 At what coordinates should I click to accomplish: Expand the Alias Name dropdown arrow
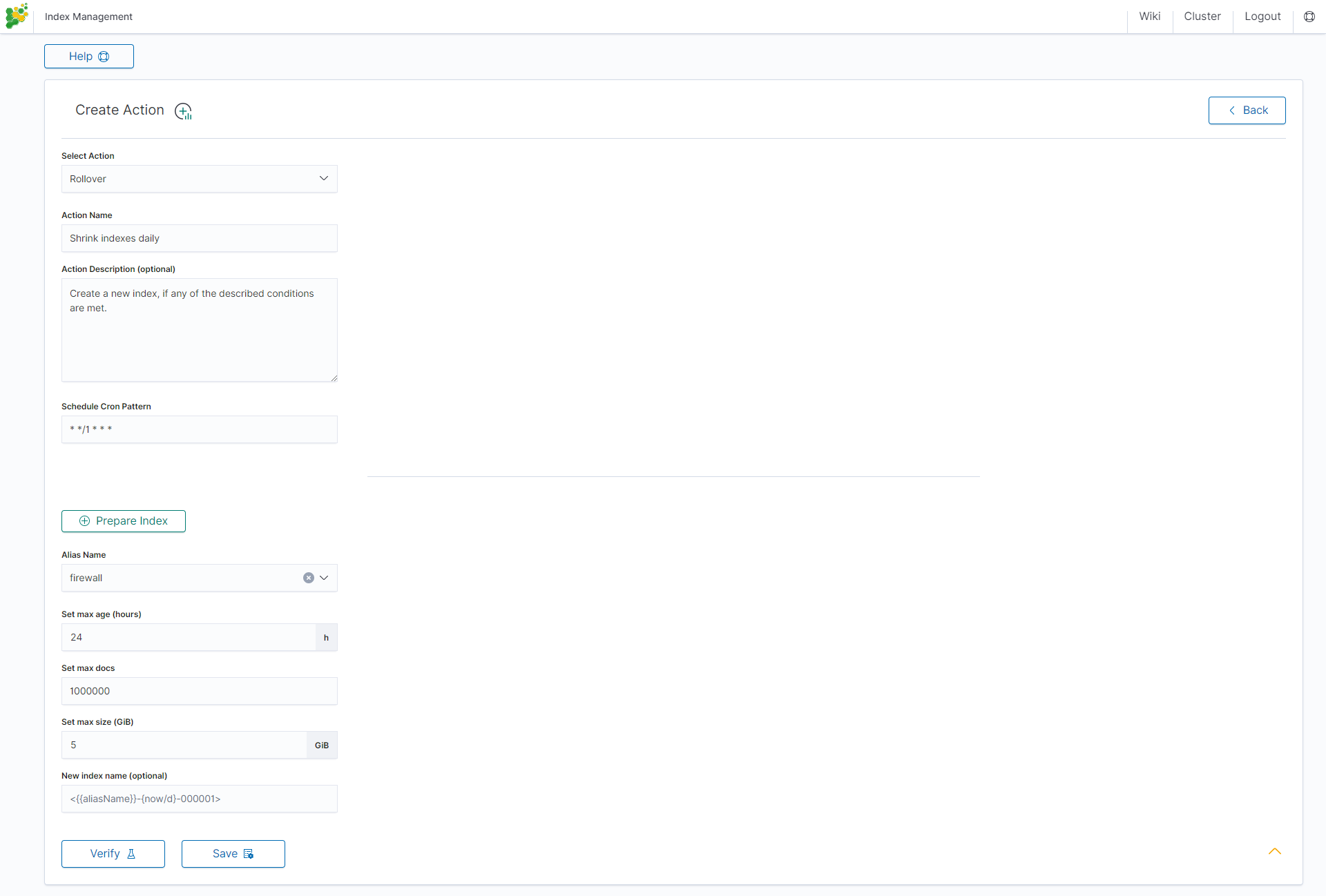324,578
